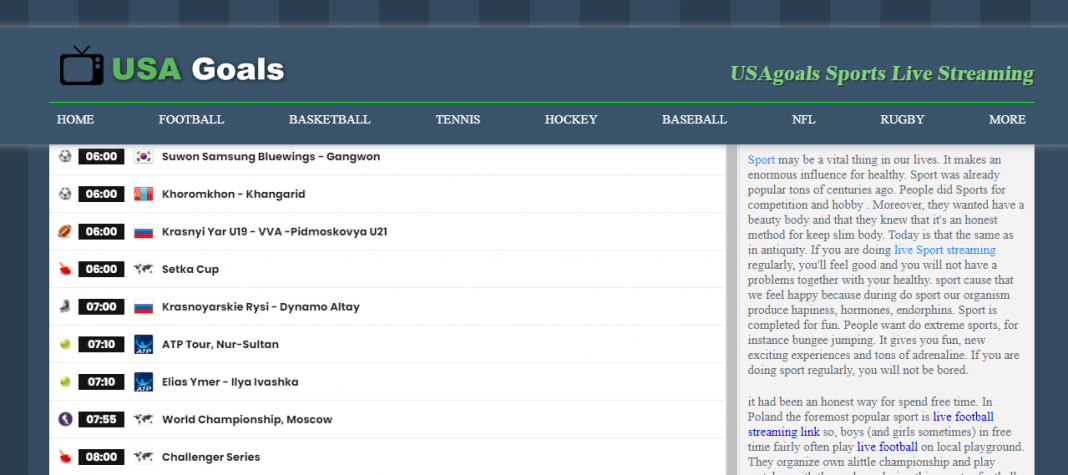Viewport: 1068px width, 475px height.
Task: Open the RUGBY menu item
Action: pos(902,119)
